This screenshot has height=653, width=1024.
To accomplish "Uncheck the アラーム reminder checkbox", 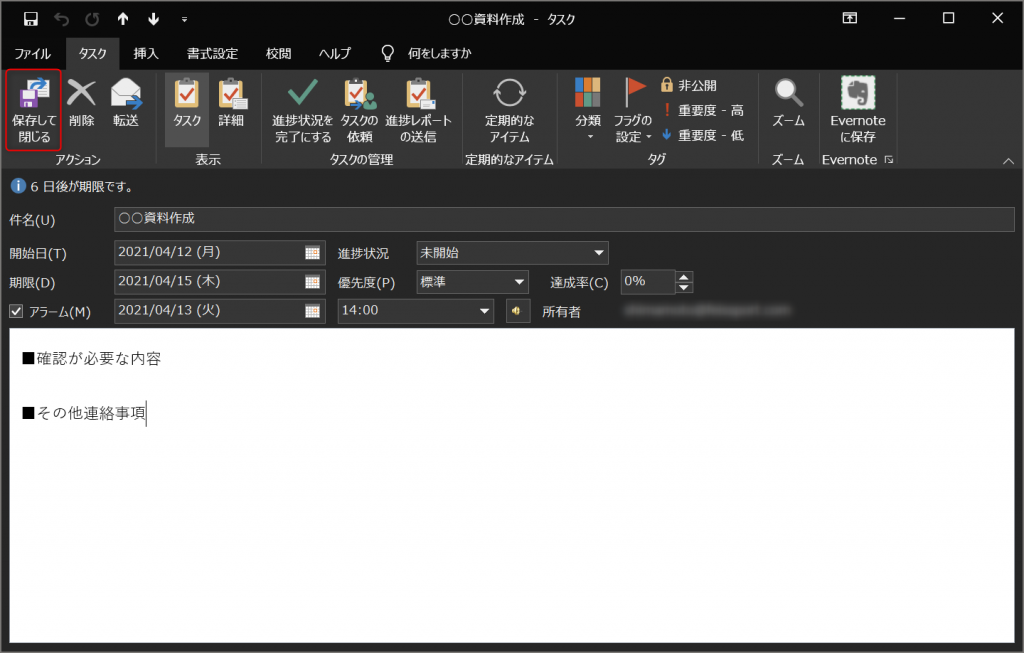I will pyautogui.click(x=16, y=311).
